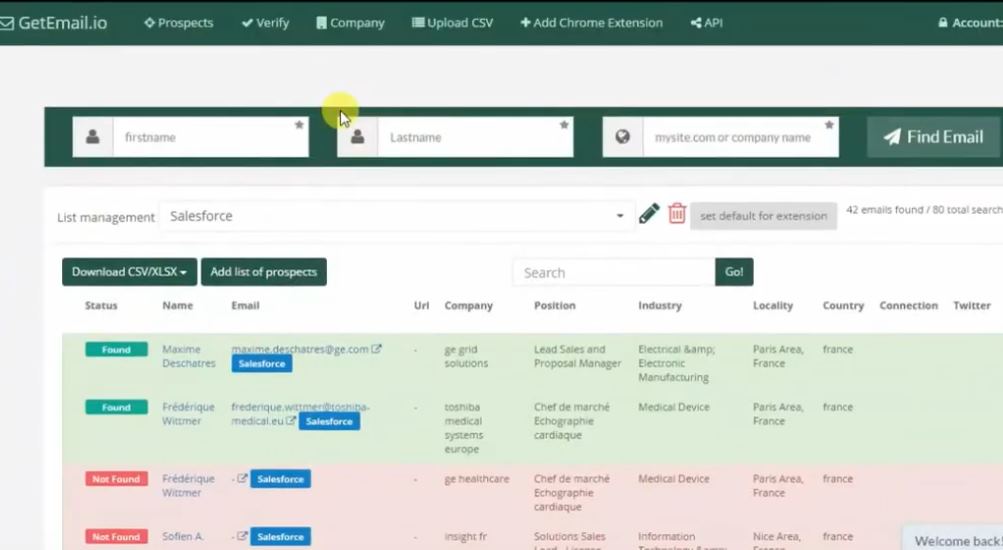Click Found badge for toshiba Frédérique Wittmer
Screen dimensions: 1003x550
click(116, 407)
